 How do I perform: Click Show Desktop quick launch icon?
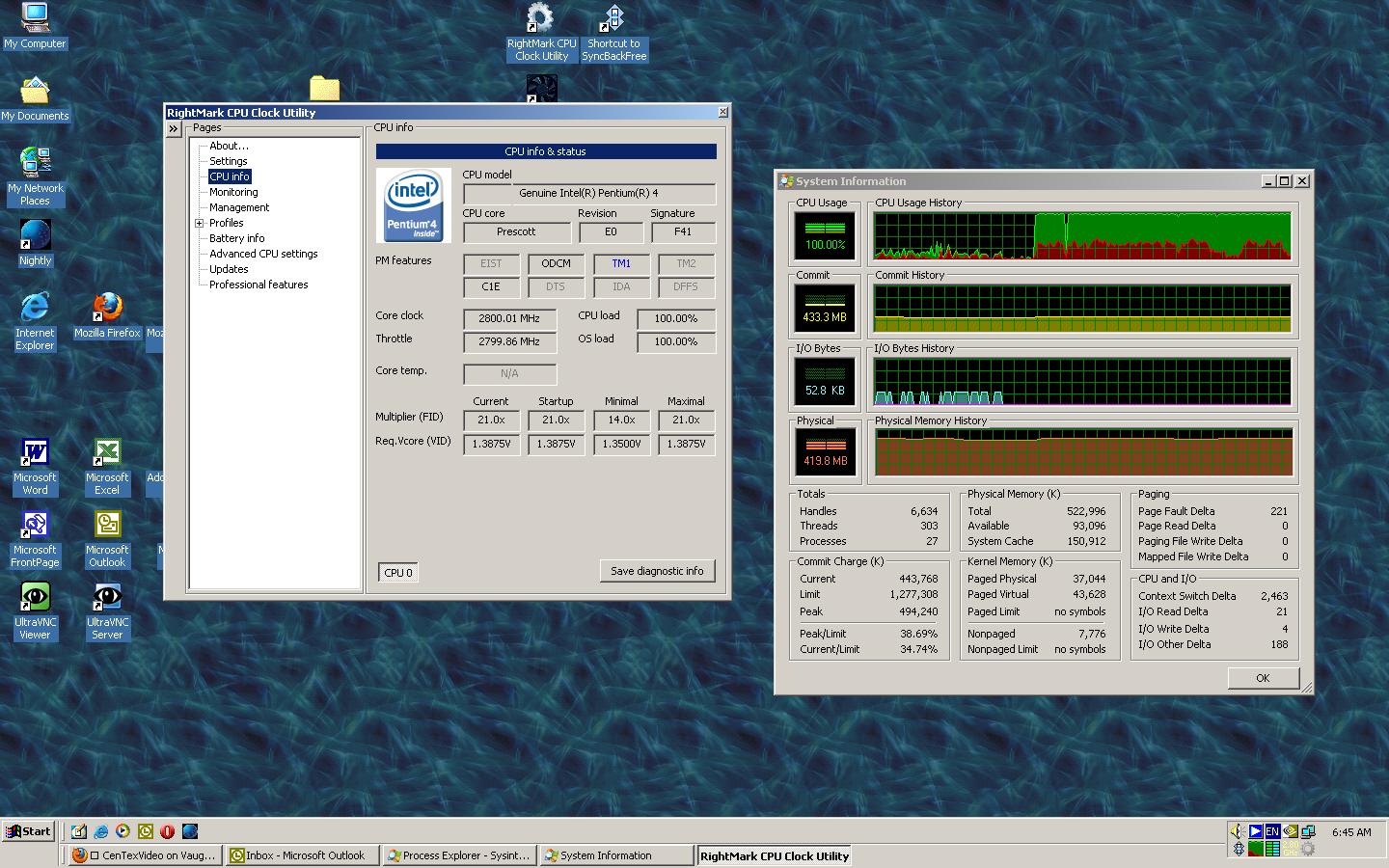tap(79, 831)
